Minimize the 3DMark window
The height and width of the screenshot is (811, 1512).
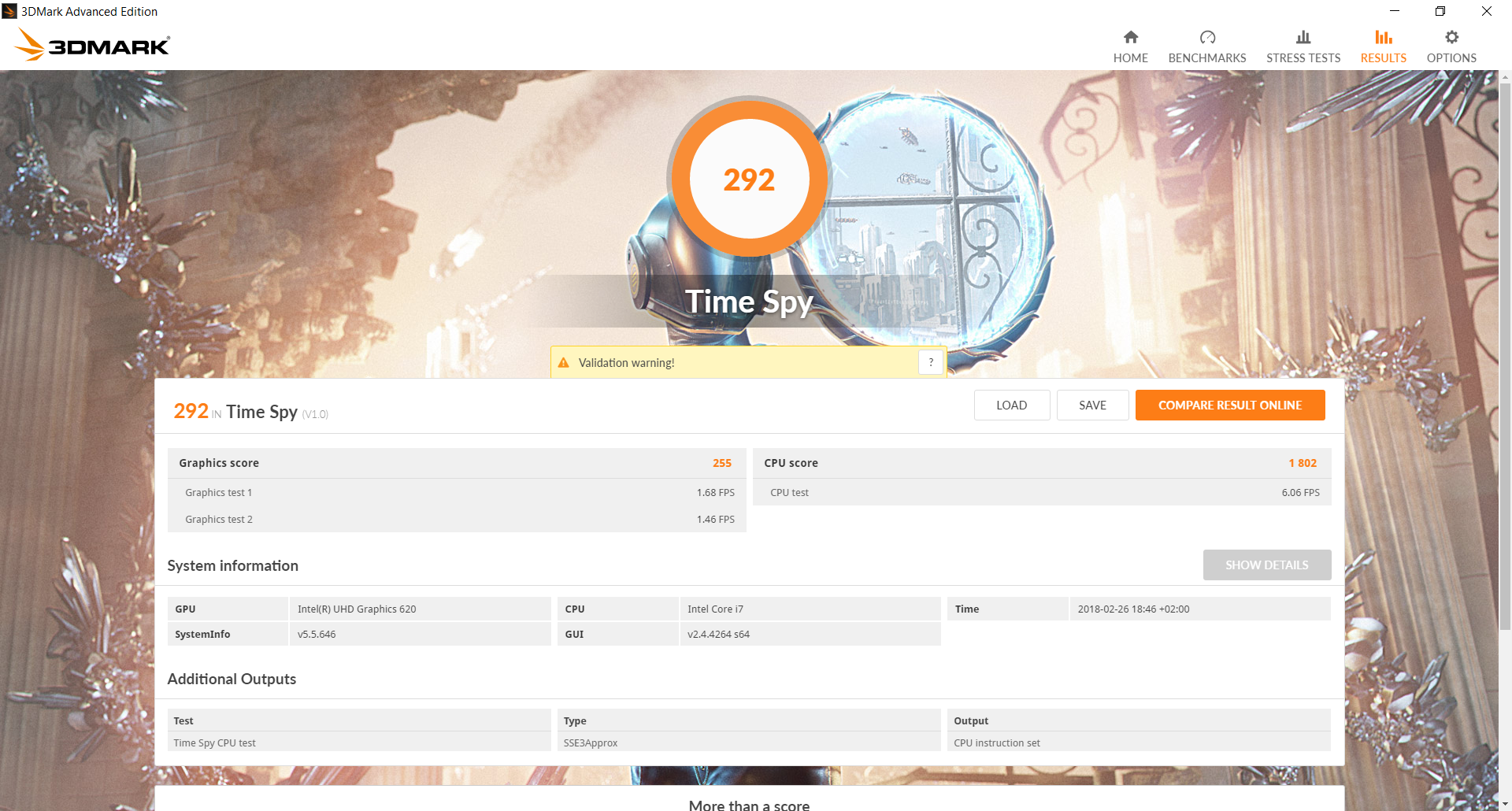tap(1394, 11)
